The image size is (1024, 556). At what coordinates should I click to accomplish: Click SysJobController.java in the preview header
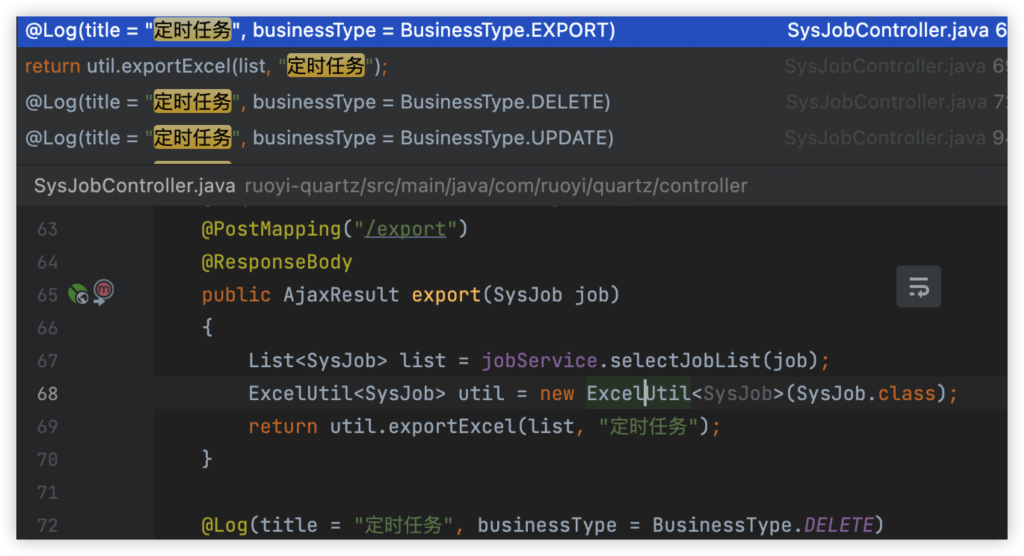click(x=135, y=186)
